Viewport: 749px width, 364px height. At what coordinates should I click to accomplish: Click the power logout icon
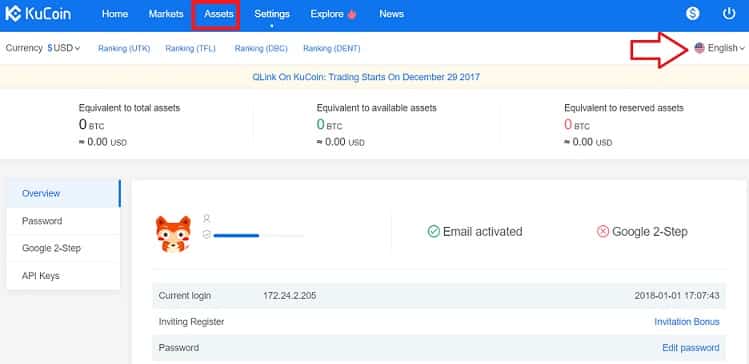click(729, 14)
